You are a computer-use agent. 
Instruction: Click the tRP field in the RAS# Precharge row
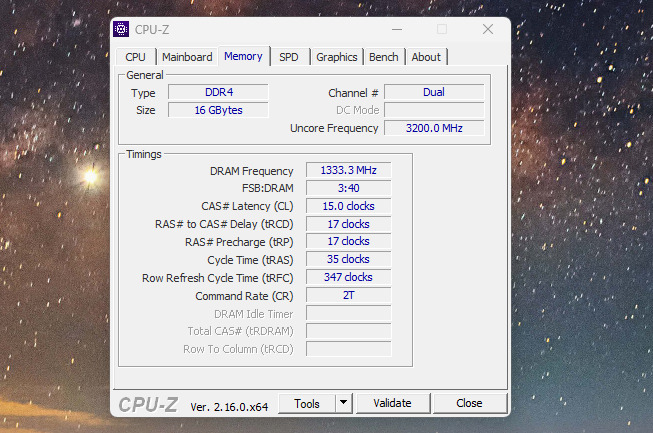(x=349, y=241)
